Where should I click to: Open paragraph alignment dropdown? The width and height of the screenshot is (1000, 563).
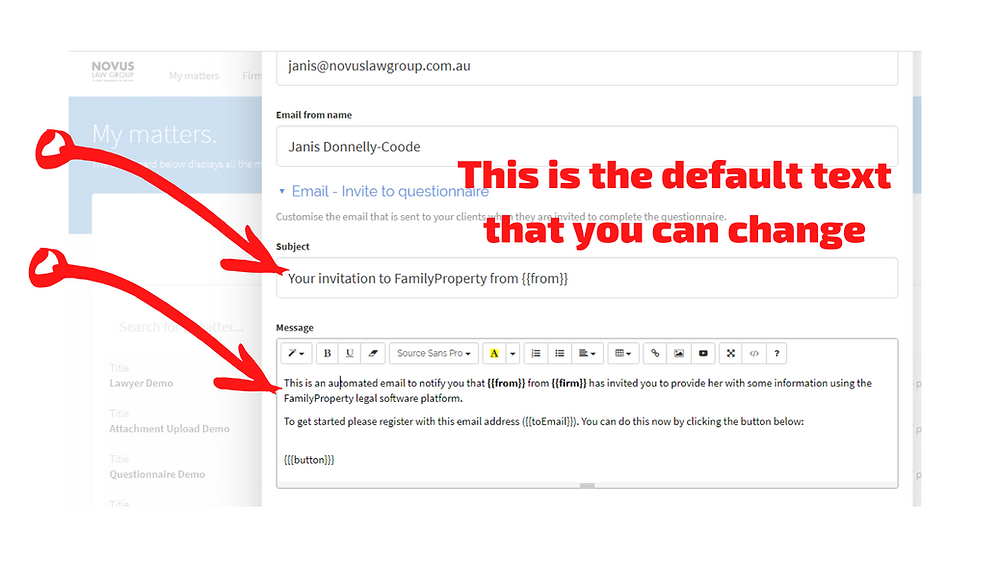pos(587,353)
